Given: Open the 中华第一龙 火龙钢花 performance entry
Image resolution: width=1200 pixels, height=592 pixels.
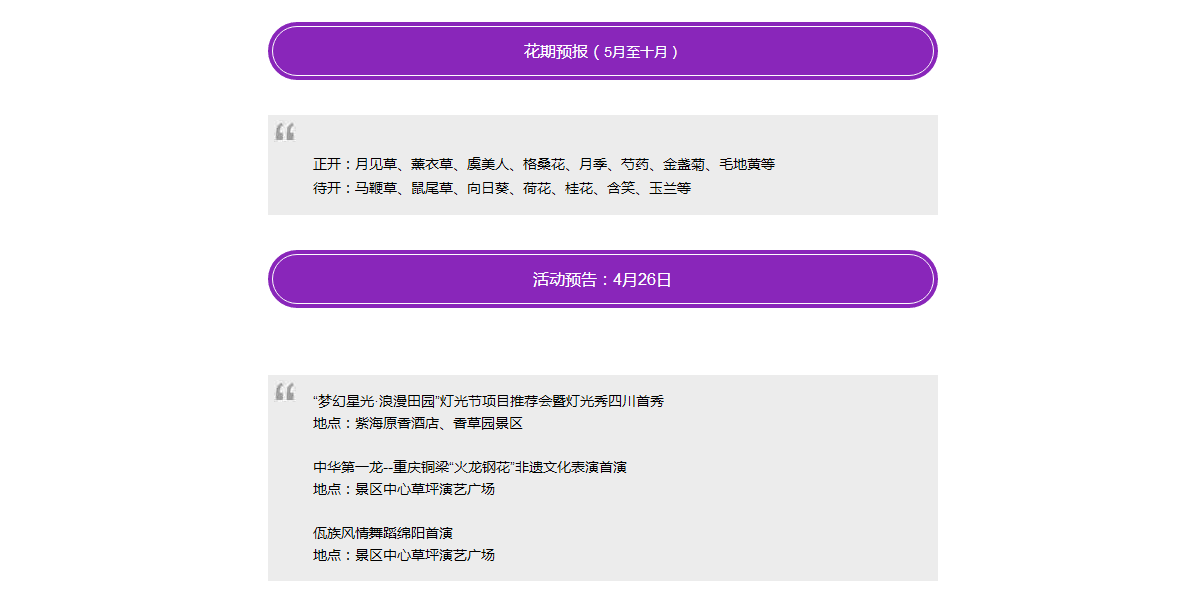Looking at the screenshot, I should tap(469, 467).
